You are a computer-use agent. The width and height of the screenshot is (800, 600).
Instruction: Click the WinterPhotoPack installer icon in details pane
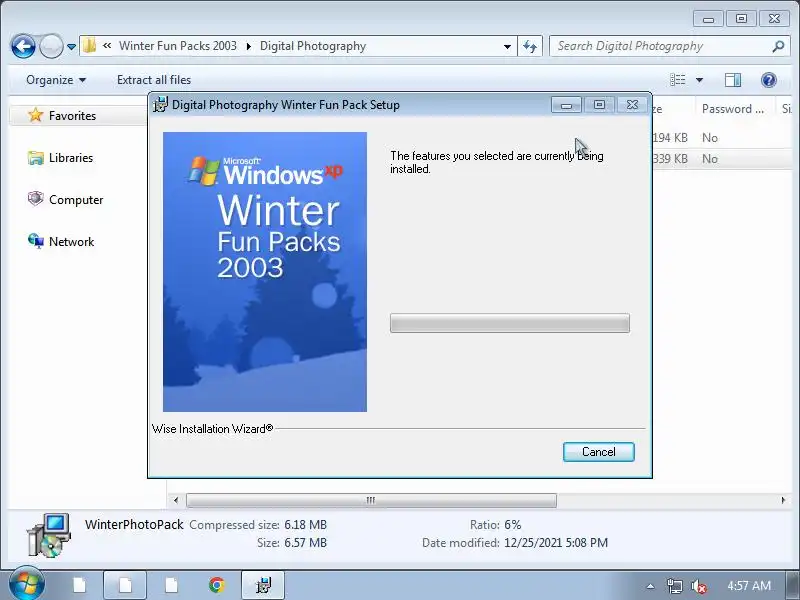click(49, 534)
